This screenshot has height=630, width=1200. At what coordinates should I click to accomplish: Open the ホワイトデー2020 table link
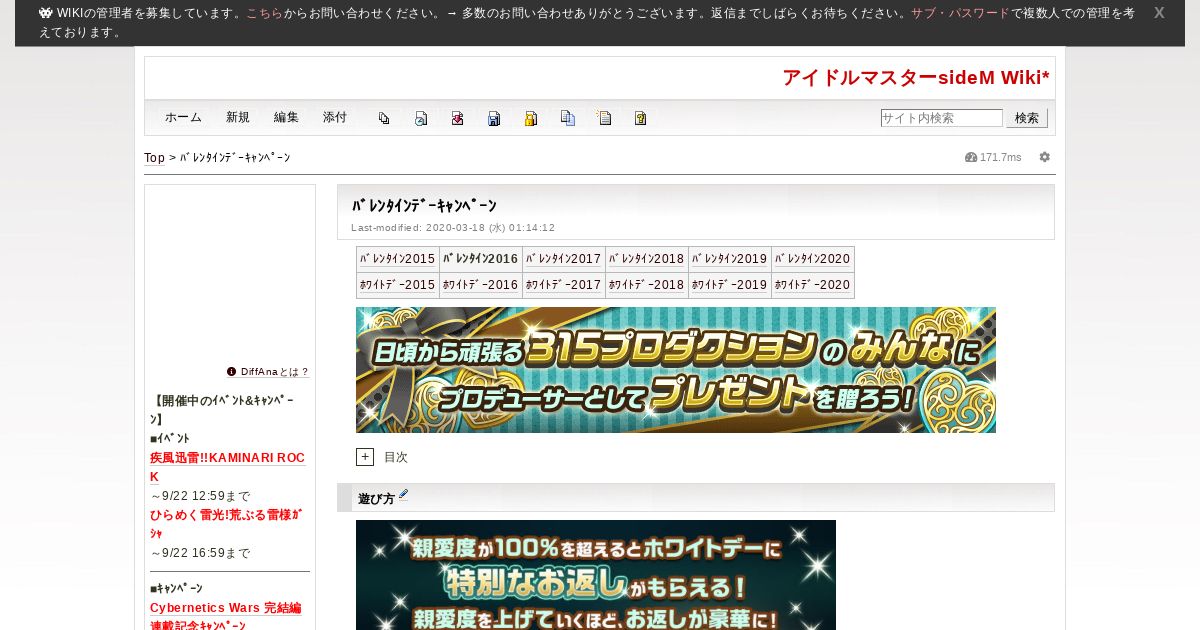pyautogui.click(x=813, y=285)
